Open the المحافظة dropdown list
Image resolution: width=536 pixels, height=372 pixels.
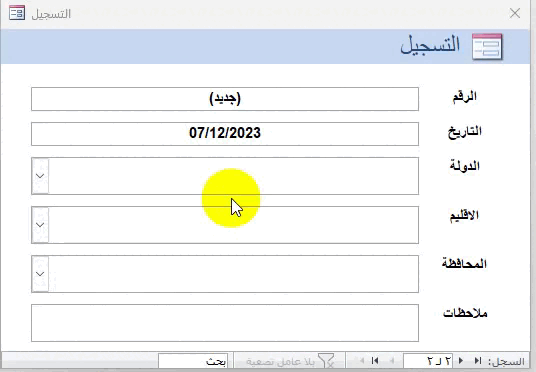click(x=40, y=274)
